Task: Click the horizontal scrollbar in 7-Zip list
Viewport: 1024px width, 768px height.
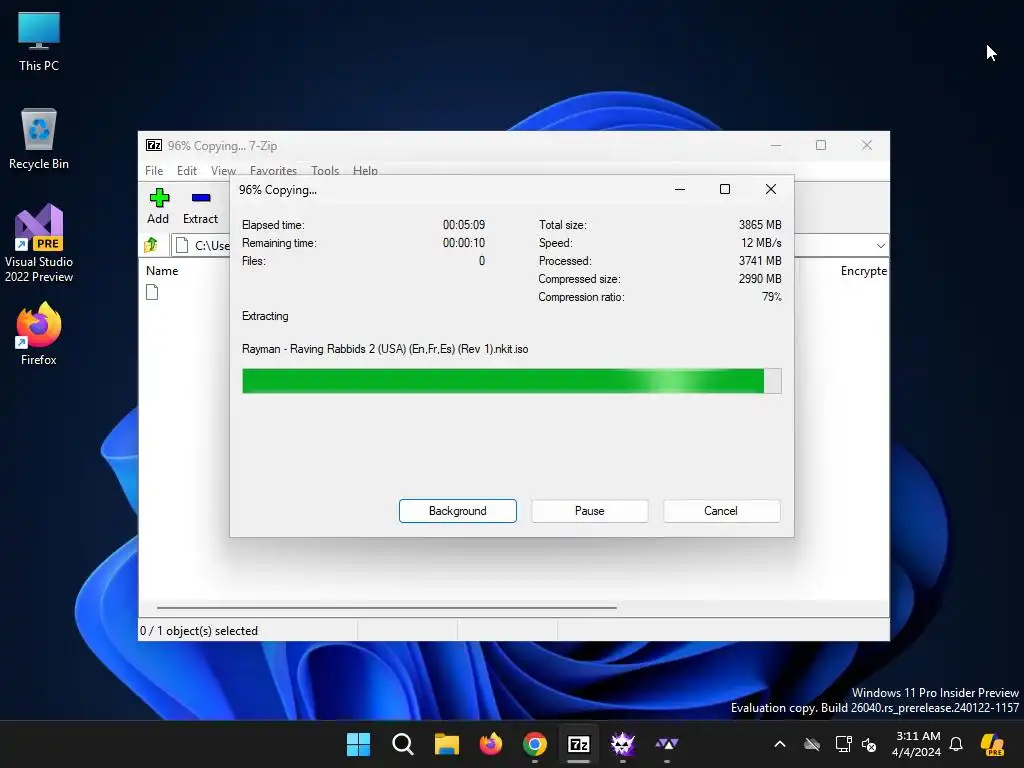Action: pyautogui.click(x=387, y=607)
